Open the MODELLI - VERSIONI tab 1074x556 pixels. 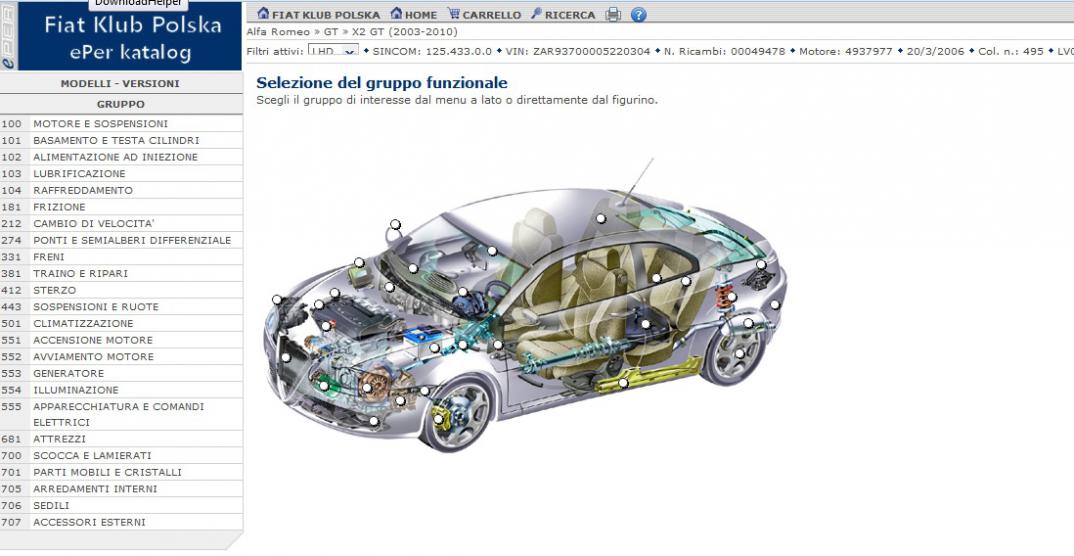pyautogui.click(x=121, y=84)
